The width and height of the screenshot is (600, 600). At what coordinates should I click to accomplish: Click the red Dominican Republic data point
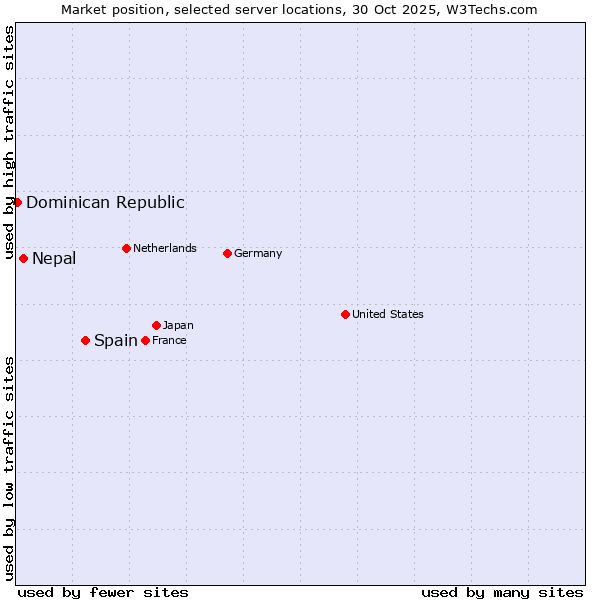pyautogui.click(x=17, y=202)
